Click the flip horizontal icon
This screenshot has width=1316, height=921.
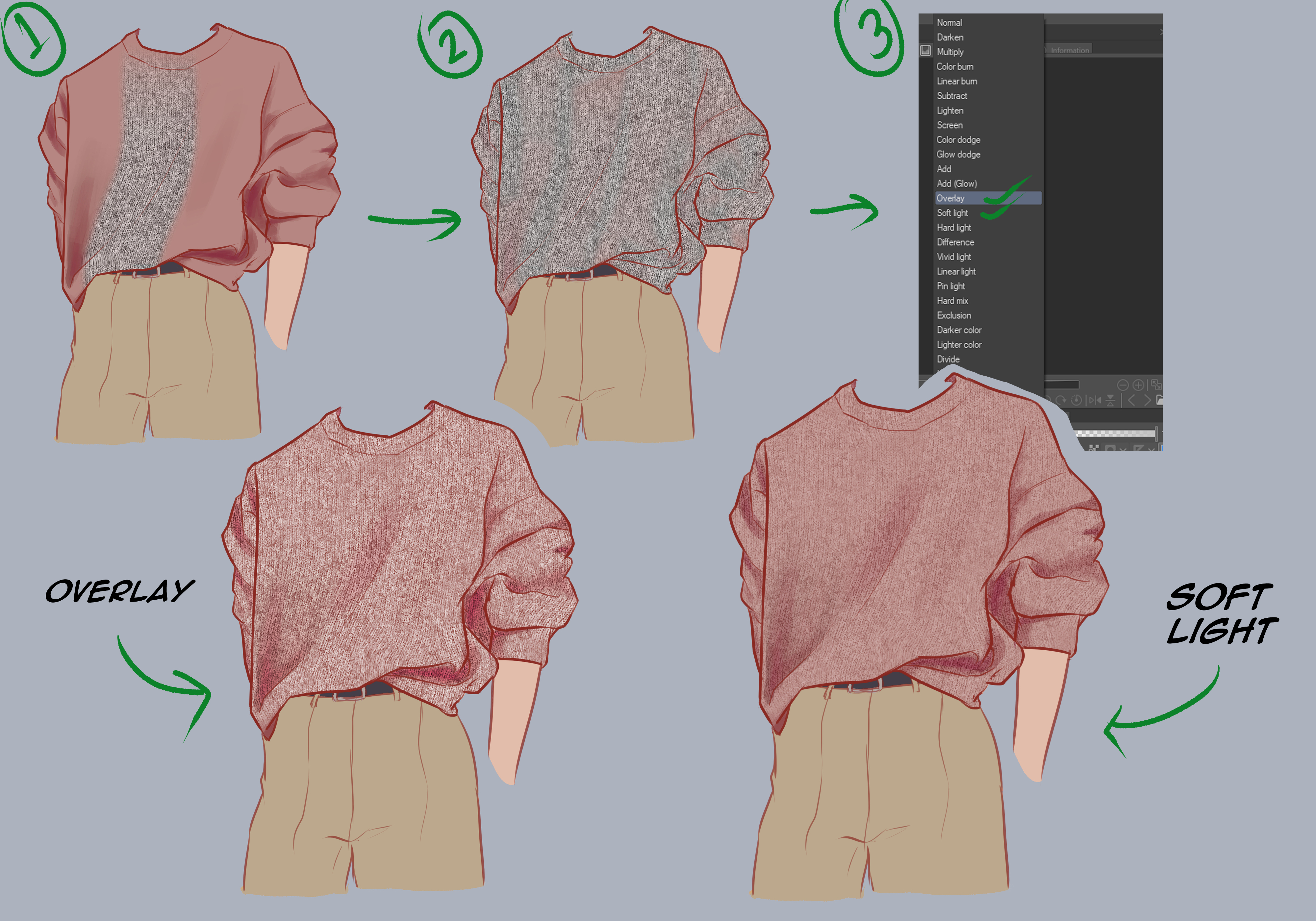pos(1095,400)
